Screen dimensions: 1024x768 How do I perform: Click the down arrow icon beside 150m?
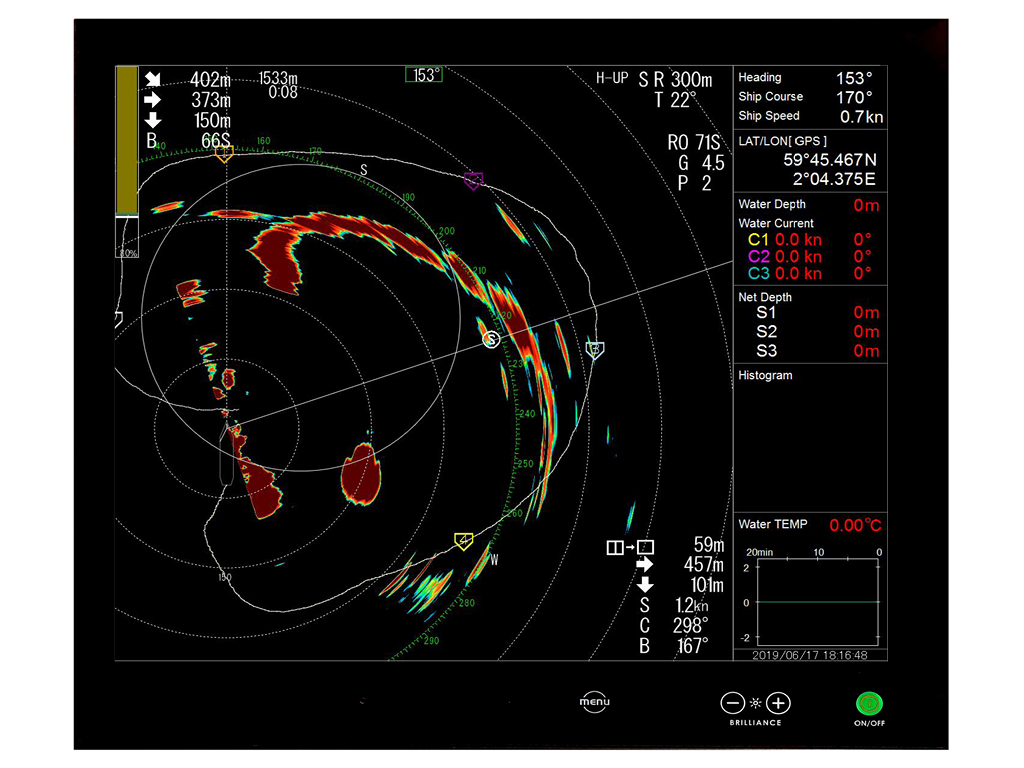tap(153, 120)
